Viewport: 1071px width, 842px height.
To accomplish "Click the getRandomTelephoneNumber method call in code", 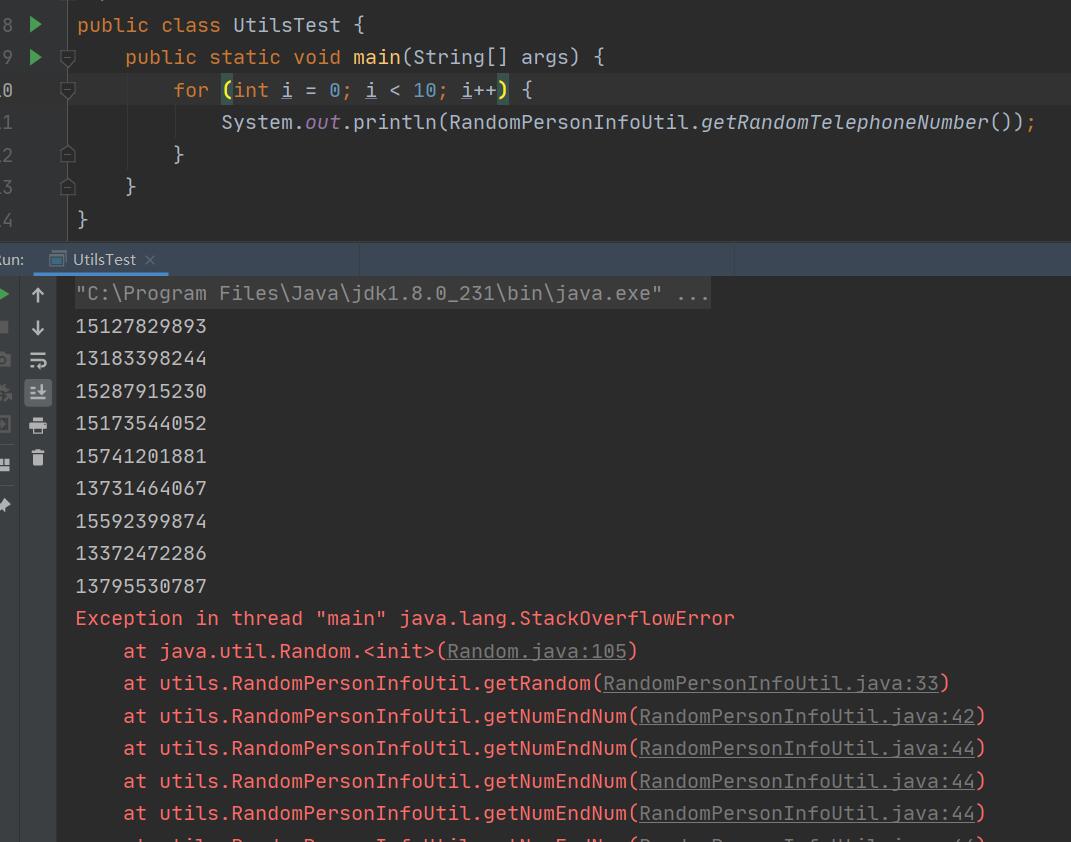I will [843, 122].
